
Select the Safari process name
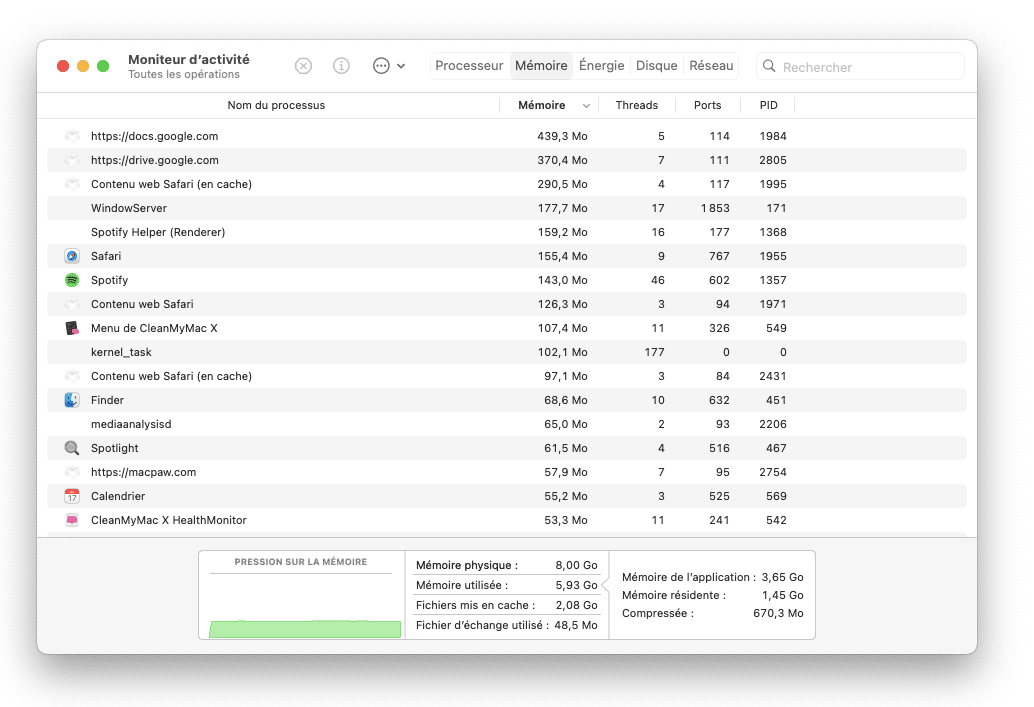click(106, 257)
